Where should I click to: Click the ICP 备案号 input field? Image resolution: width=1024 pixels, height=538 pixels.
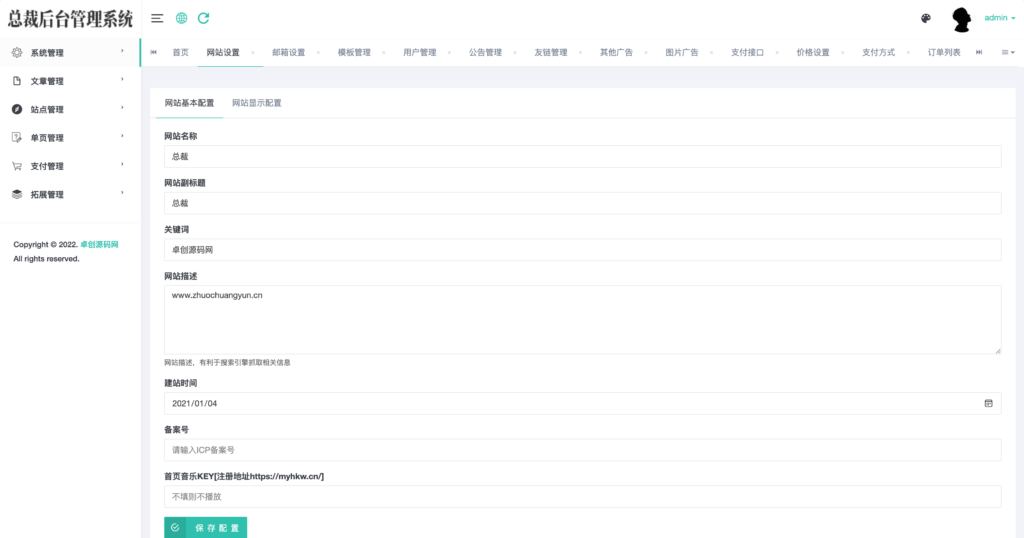click(x=583, y=450)
